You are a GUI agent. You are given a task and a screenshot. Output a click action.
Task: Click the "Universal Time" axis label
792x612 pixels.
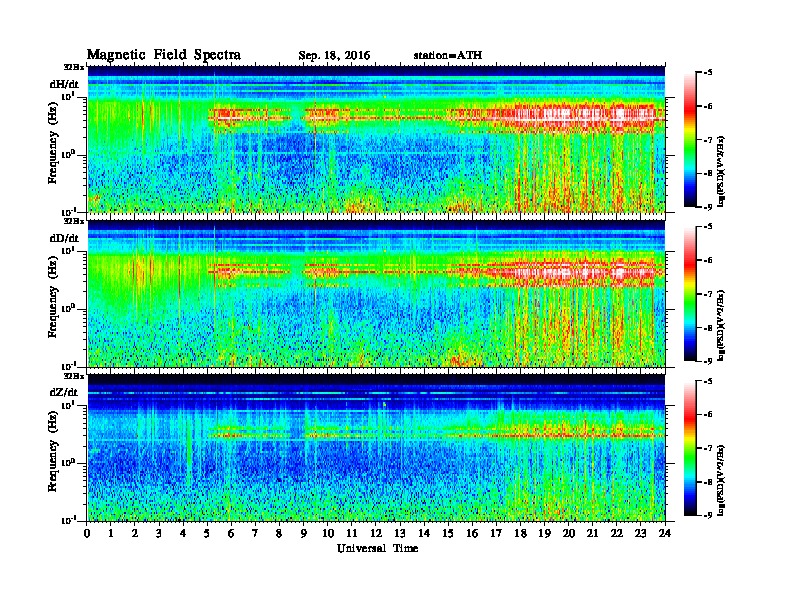[x=377, y=548]
